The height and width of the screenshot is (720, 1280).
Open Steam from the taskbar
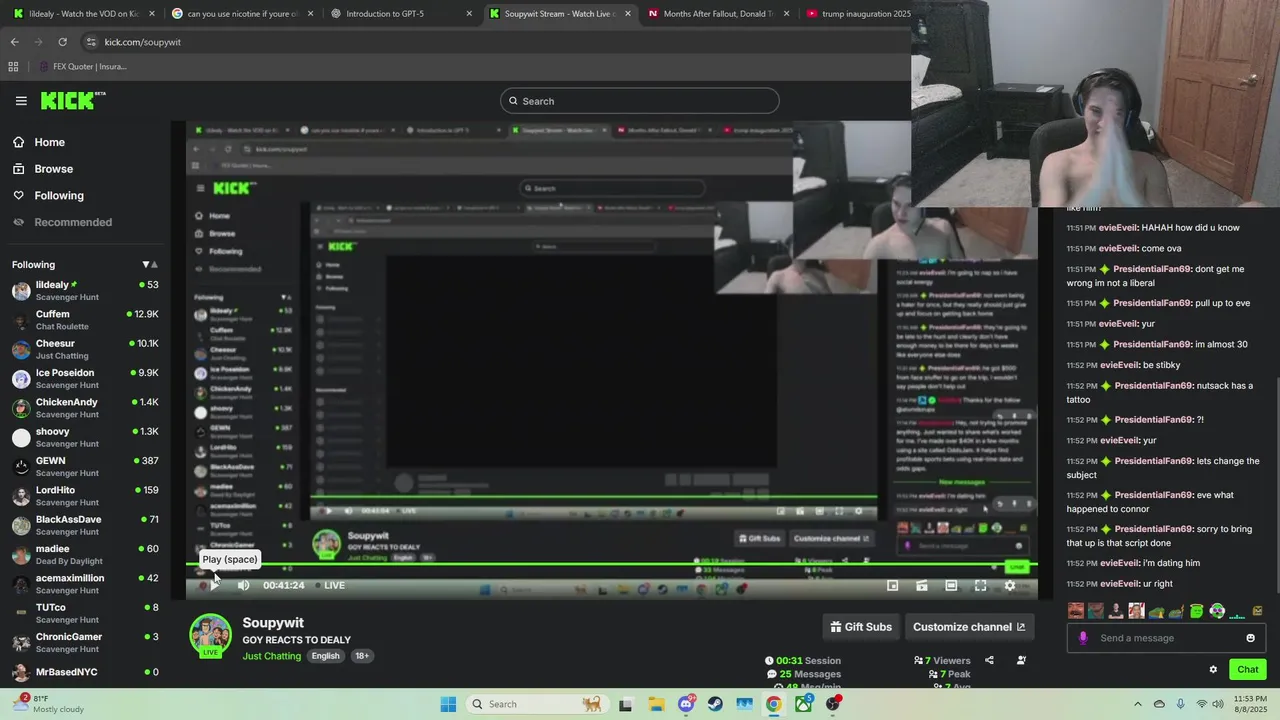pos(715,704)
